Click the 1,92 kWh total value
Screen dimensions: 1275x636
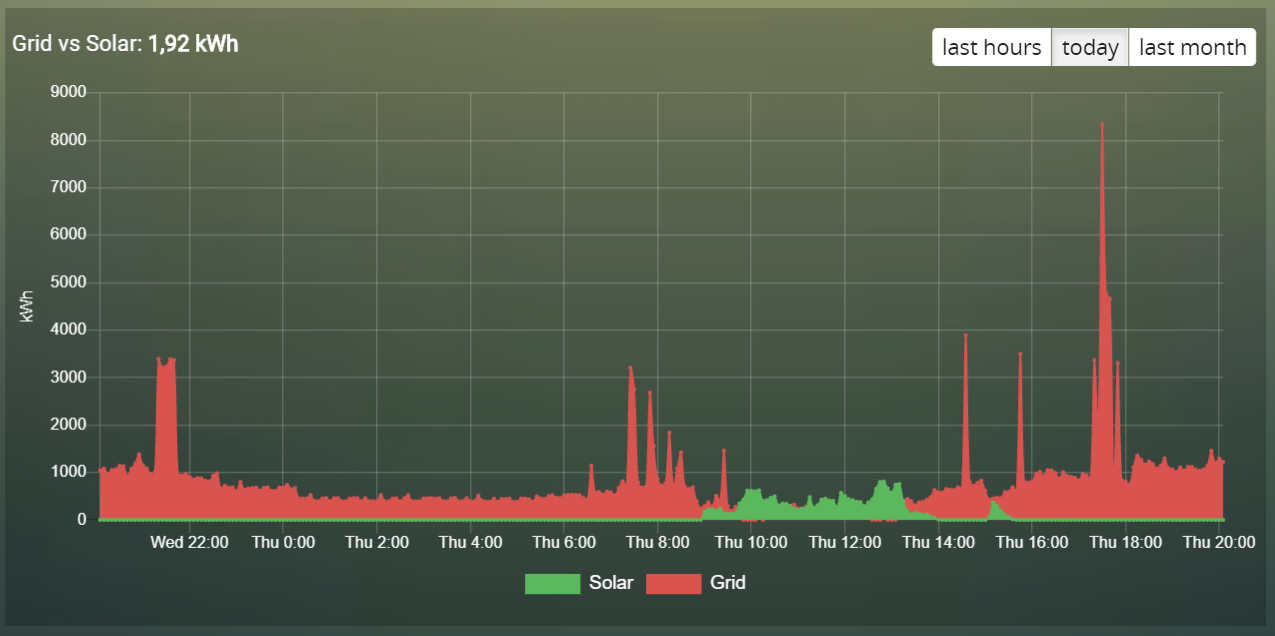[193, 44]
